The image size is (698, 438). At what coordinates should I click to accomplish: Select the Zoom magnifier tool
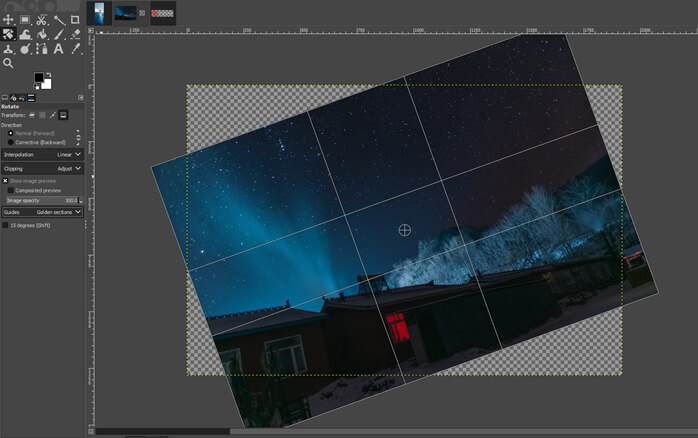click(x=8, y=63)
